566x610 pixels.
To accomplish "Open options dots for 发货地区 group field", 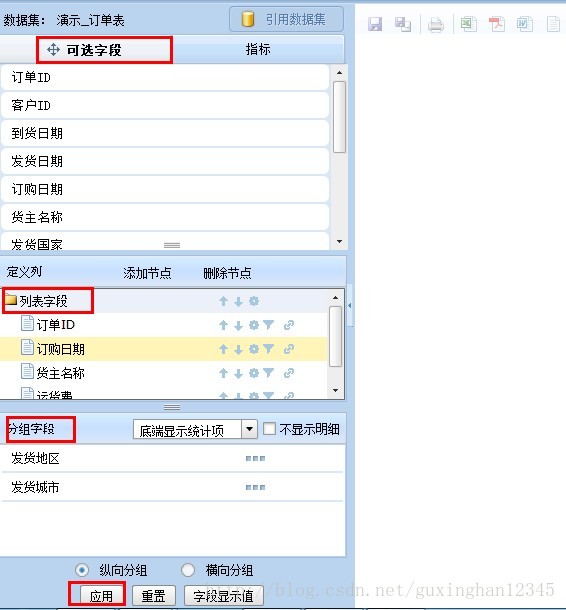I will point(256,459).
